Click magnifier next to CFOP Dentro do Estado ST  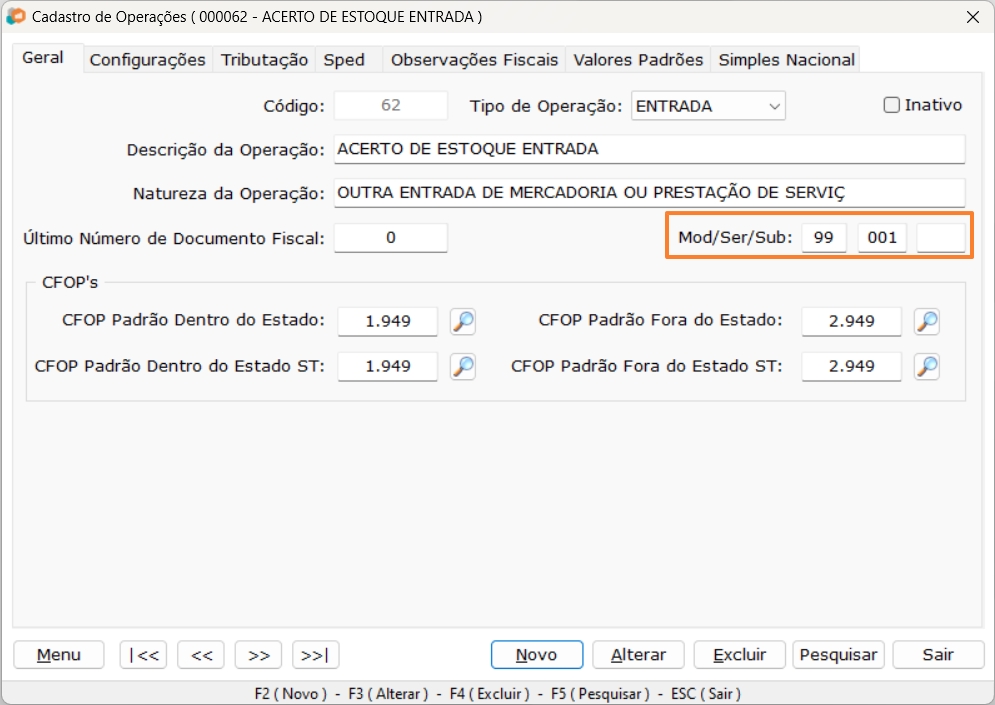(462, 366)
